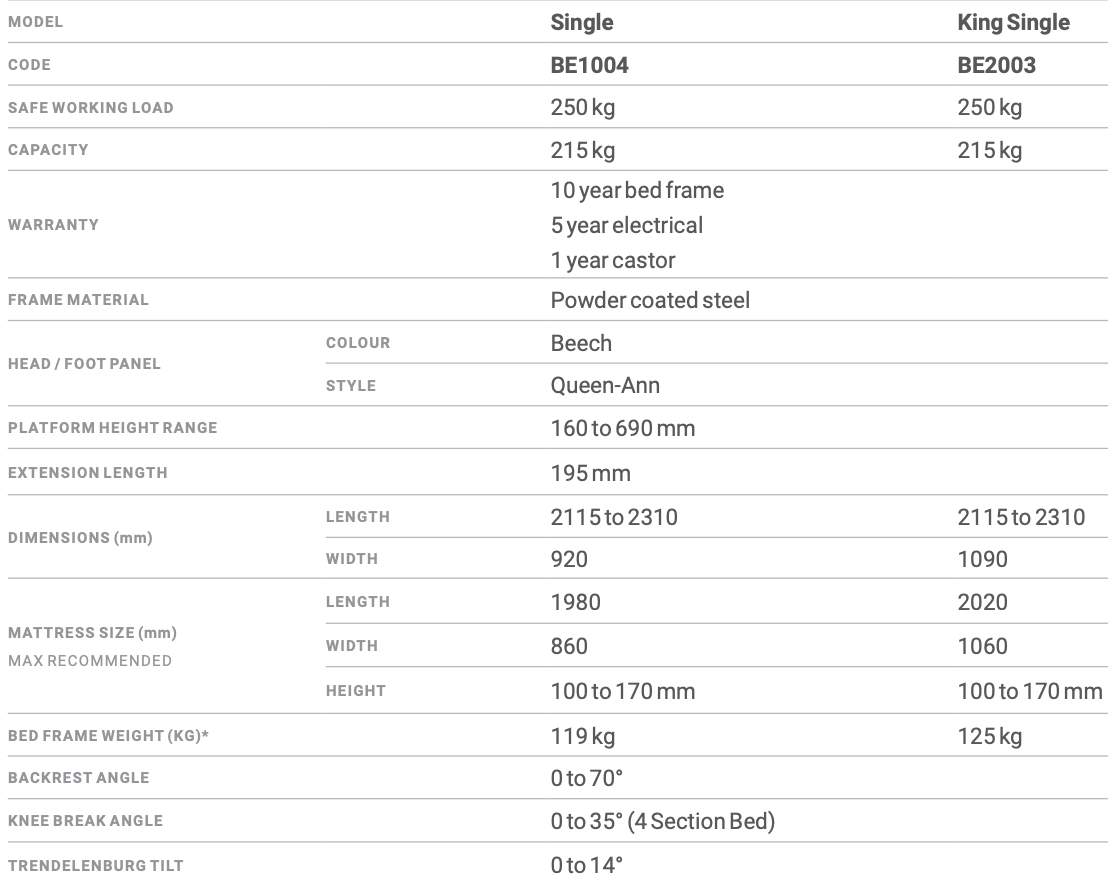Select the 10 year bed frame warranty text
This screenshot has height=884, width=1108.
[x=637, y=189]
